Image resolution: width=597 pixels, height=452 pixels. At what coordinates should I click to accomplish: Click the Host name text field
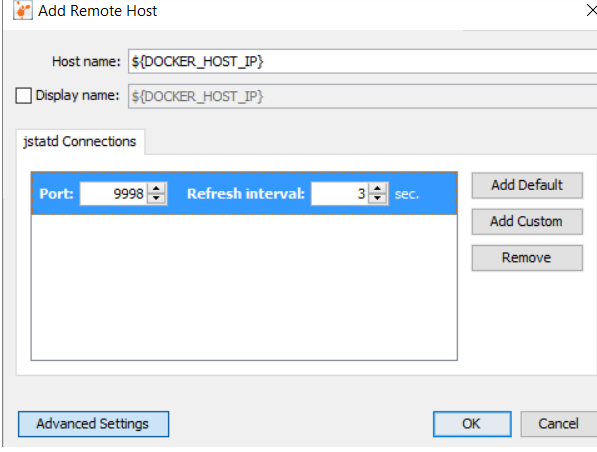click(362, 61)
